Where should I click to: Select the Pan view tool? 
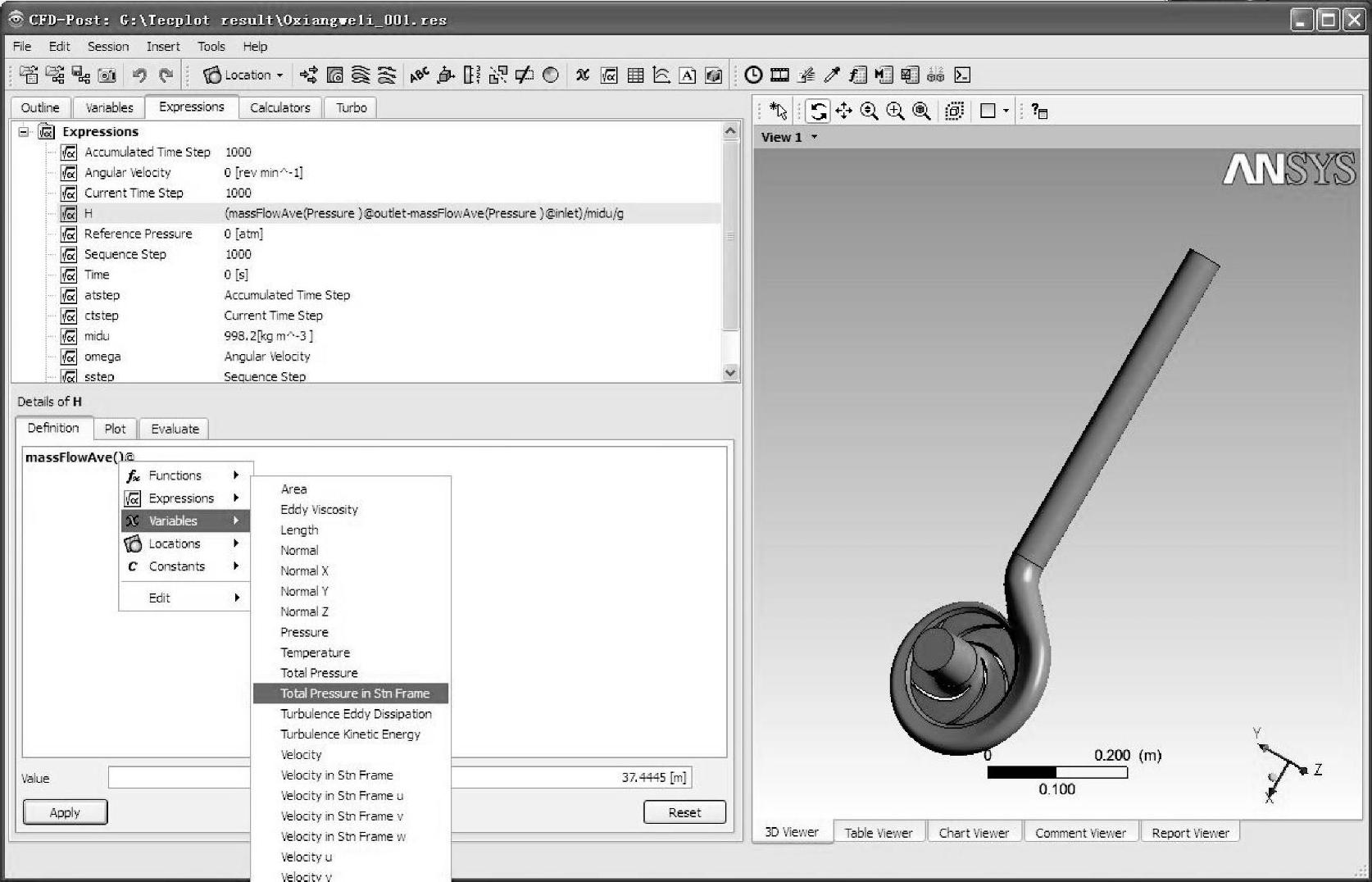843,111
